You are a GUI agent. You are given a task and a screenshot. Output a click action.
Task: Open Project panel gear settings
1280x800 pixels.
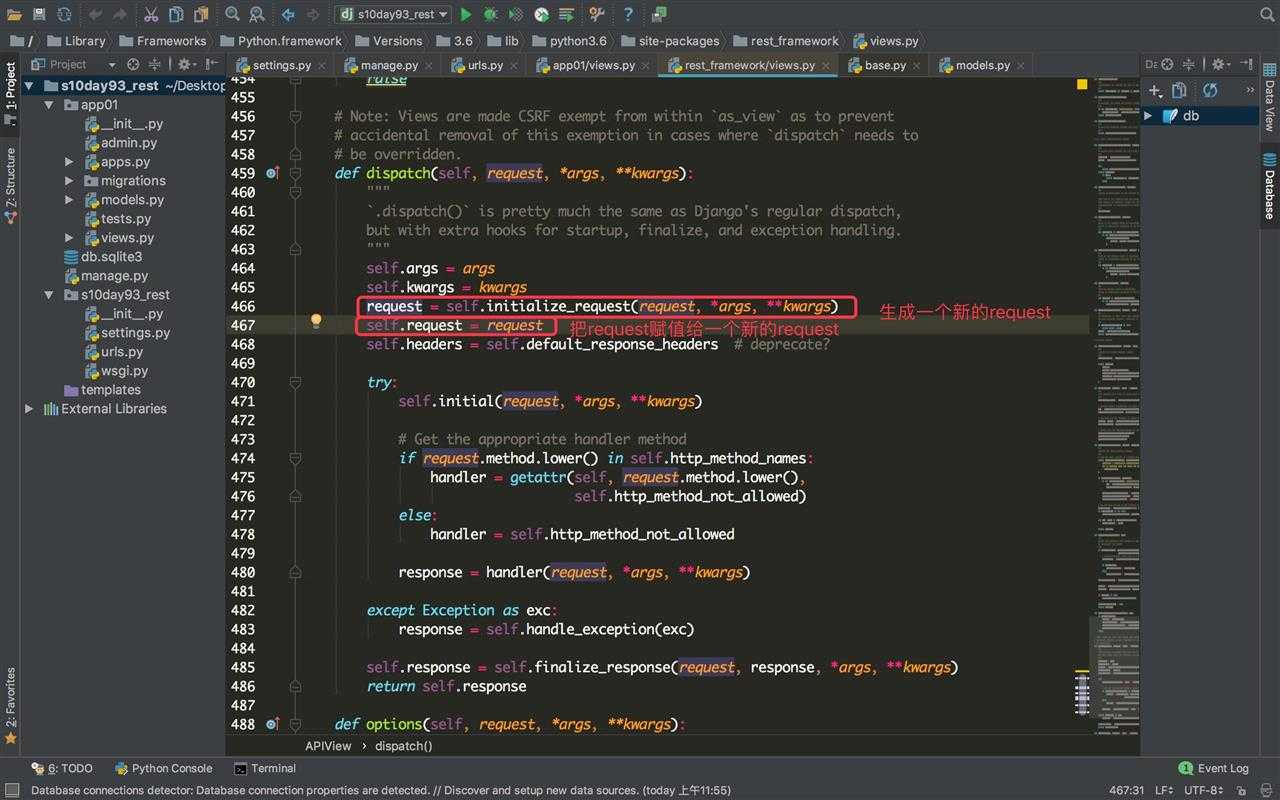tap(185, 64)
